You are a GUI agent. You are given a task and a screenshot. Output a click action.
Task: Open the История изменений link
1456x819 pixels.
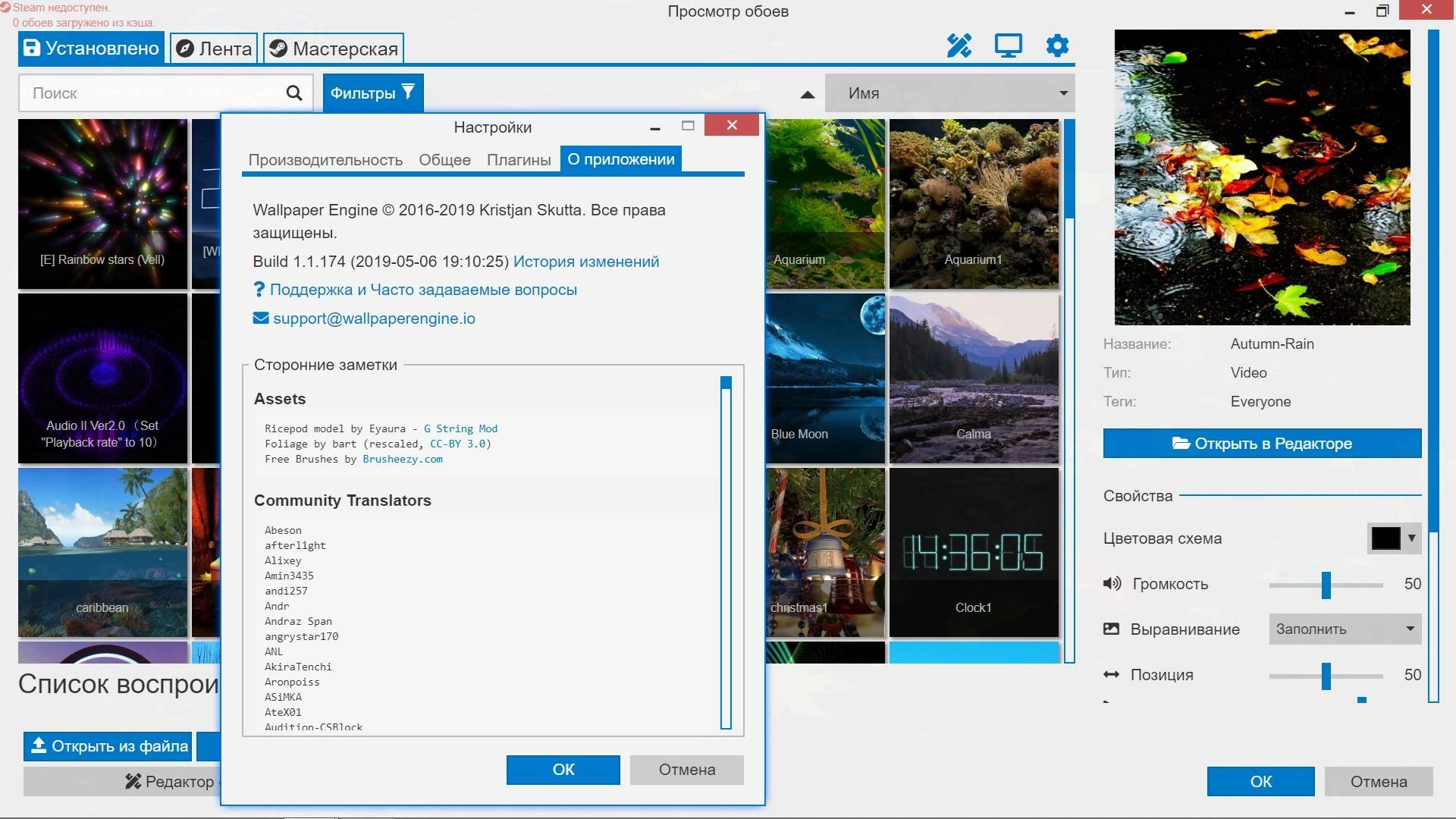pyautogui.click(x=586, y=262)
